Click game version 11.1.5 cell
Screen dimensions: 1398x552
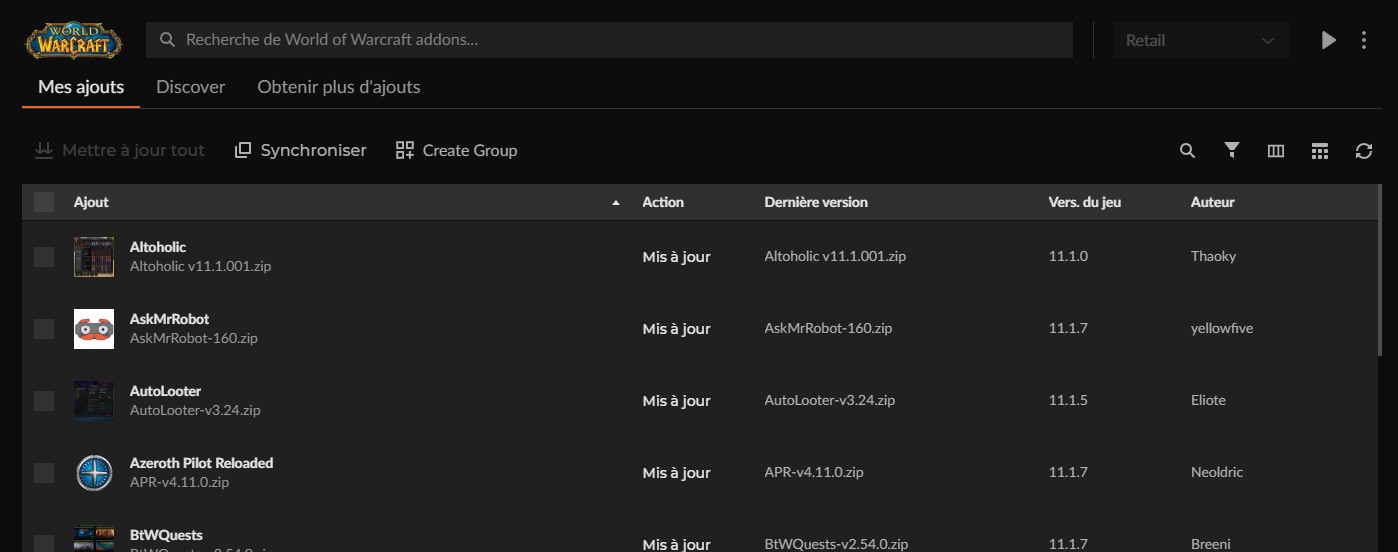click(x=1068, y=400)
